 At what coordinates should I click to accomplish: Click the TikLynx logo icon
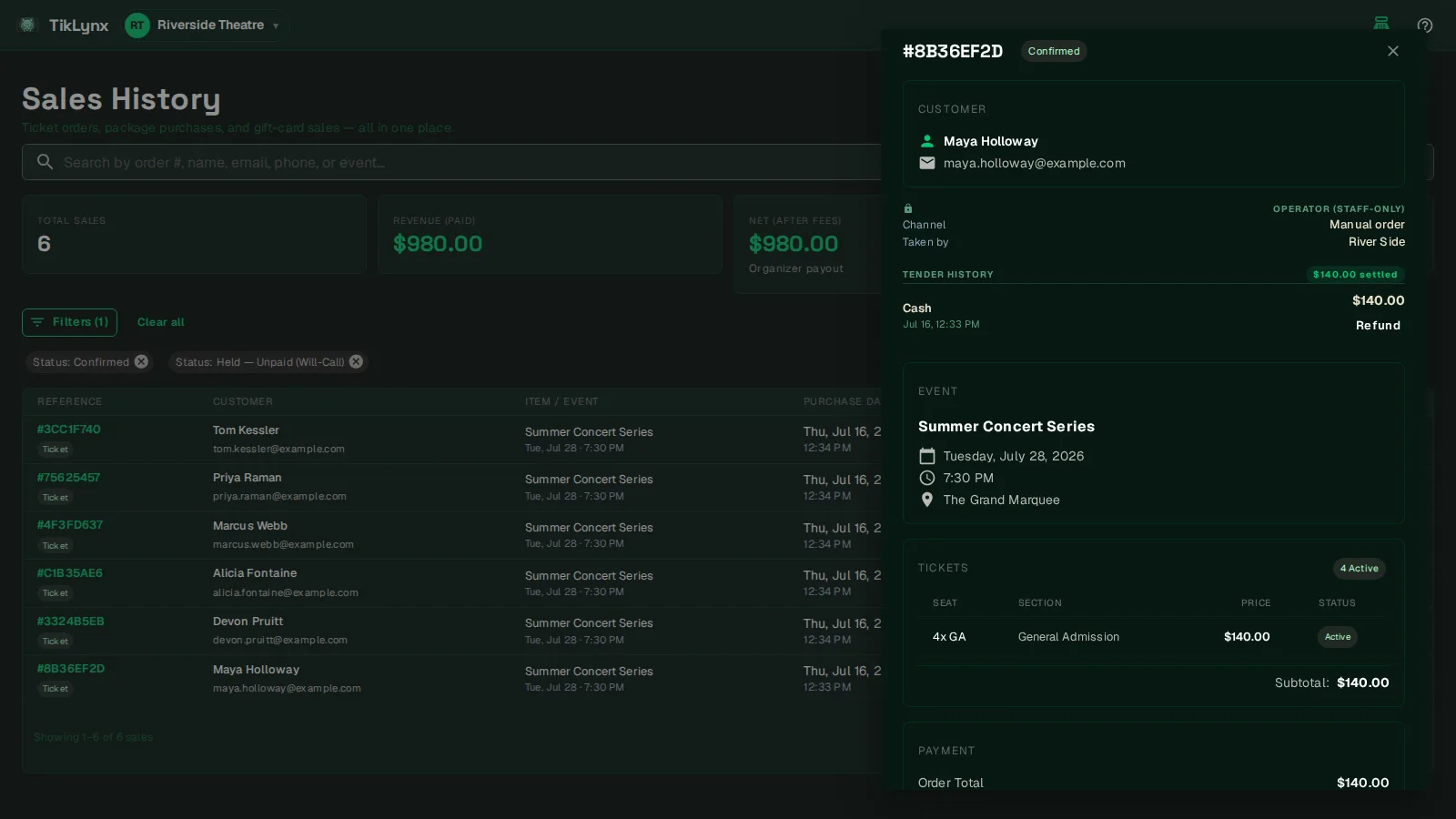click(27, 25)
